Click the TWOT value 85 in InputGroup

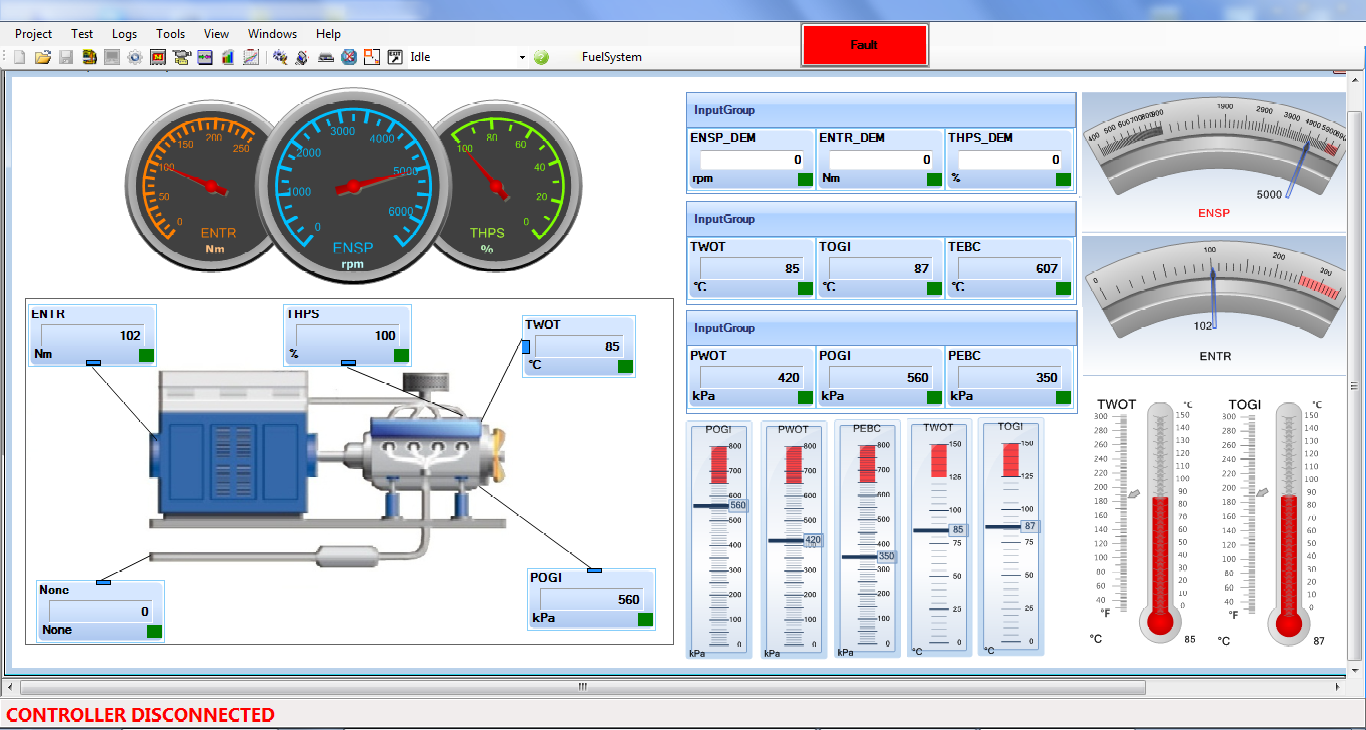(752, 268)
